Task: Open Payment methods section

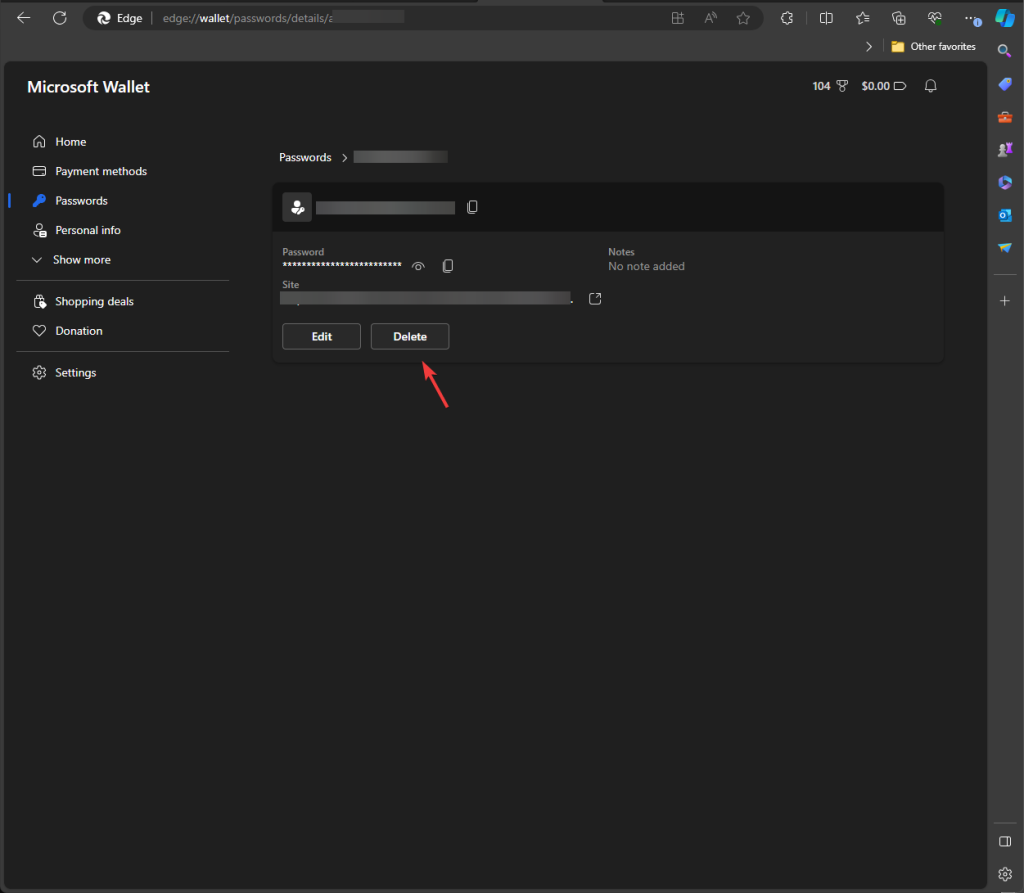Action: [89, 171]
